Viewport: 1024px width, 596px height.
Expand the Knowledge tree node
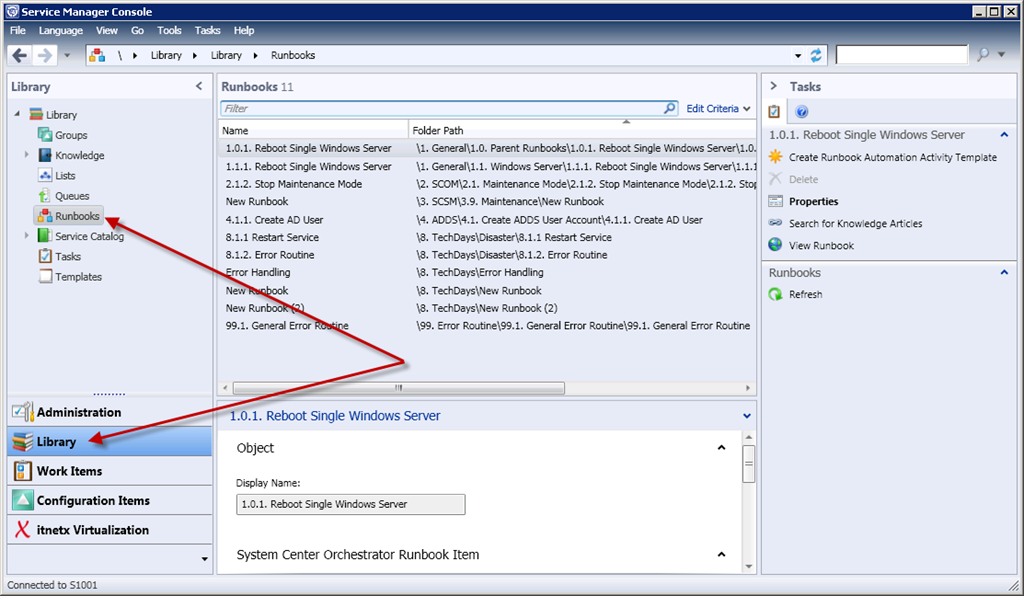tap(27, 155)
